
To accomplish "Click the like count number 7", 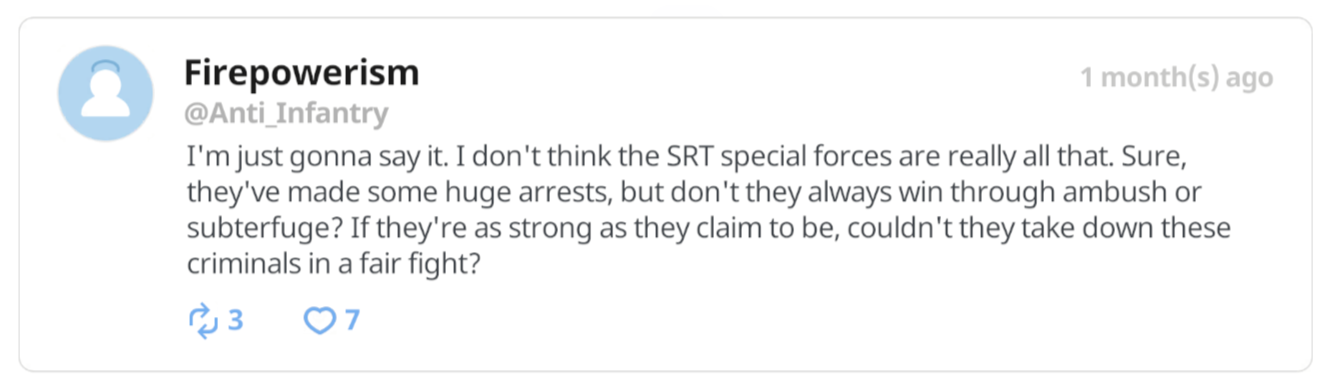I will (x=351, y=320).
